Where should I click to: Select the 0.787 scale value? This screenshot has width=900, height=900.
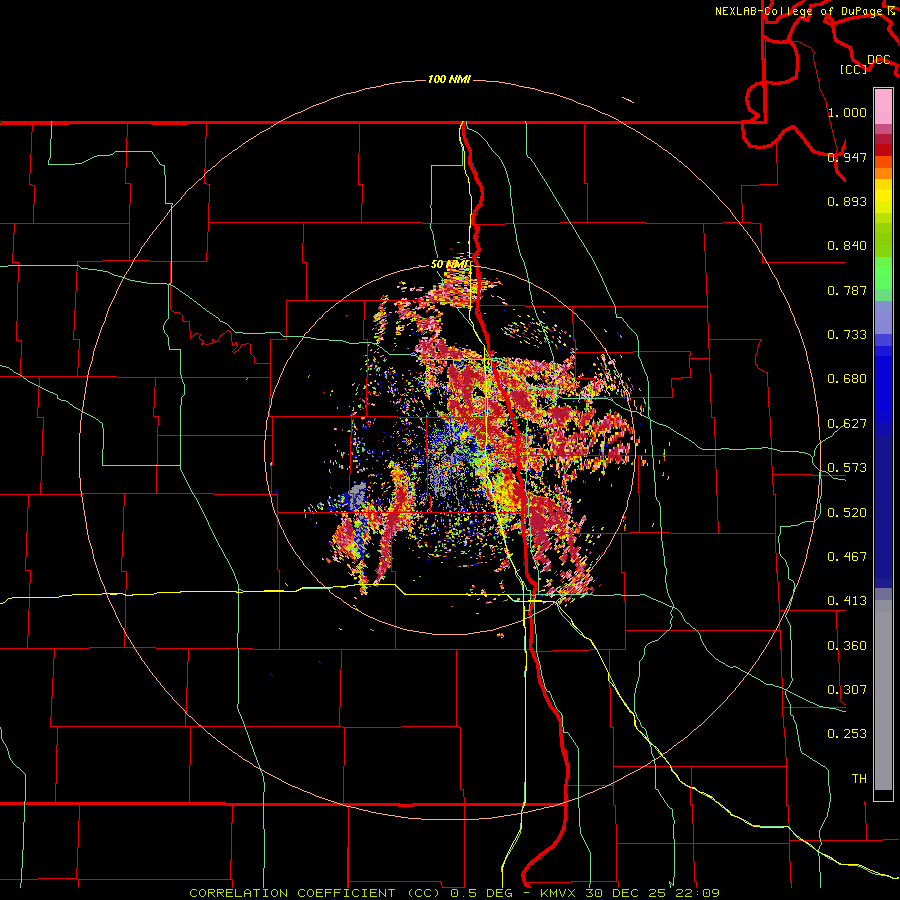[x=847, y=290]
